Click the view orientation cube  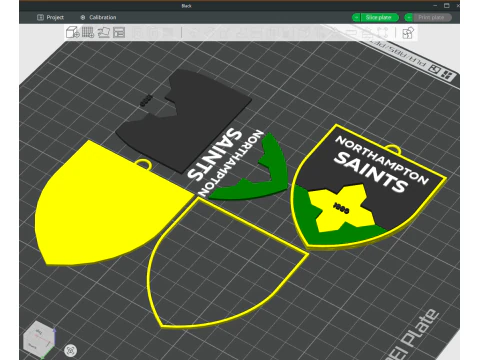39,339
